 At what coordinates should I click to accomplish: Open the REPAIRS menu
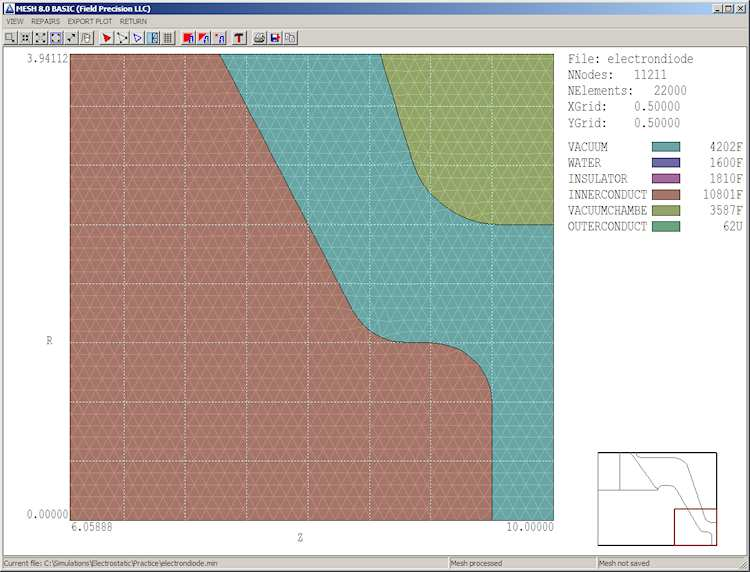pyautogui.click(x=45, y=21)
